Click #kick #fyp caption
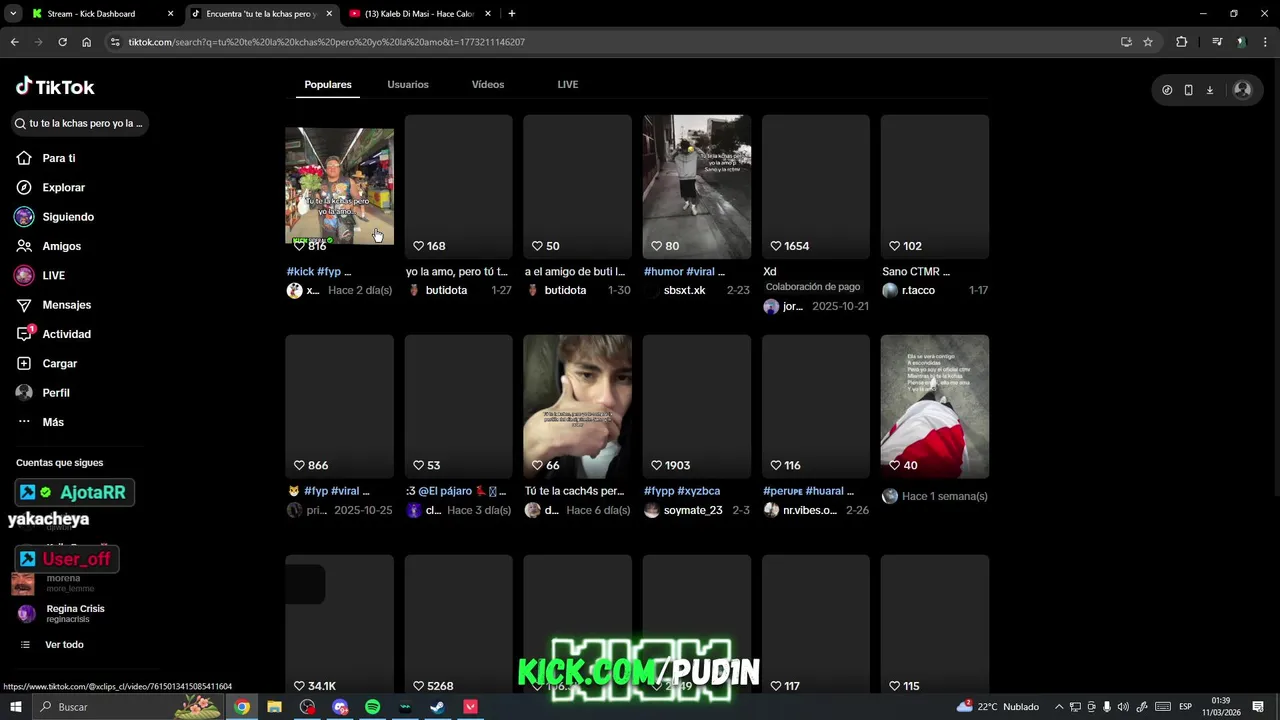This screenshot has width=1280, height=720. (319, 272)
